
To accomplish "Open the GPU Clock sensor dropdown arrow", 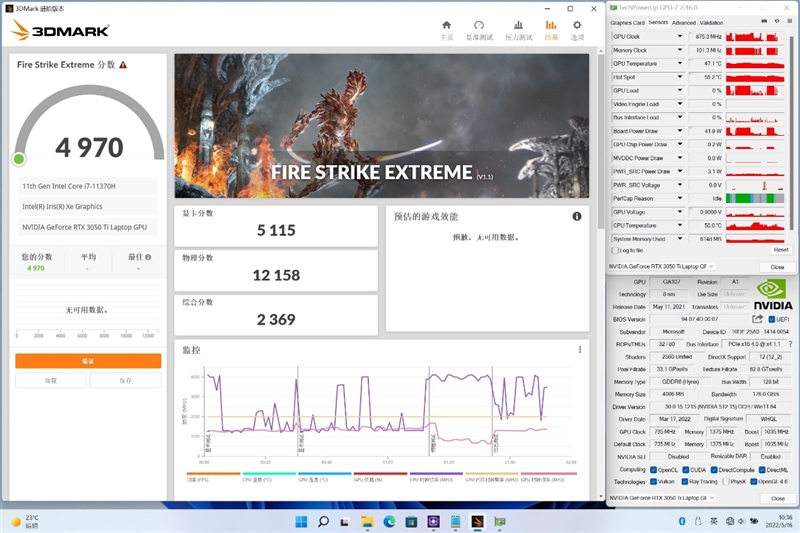I will [680, 36].
